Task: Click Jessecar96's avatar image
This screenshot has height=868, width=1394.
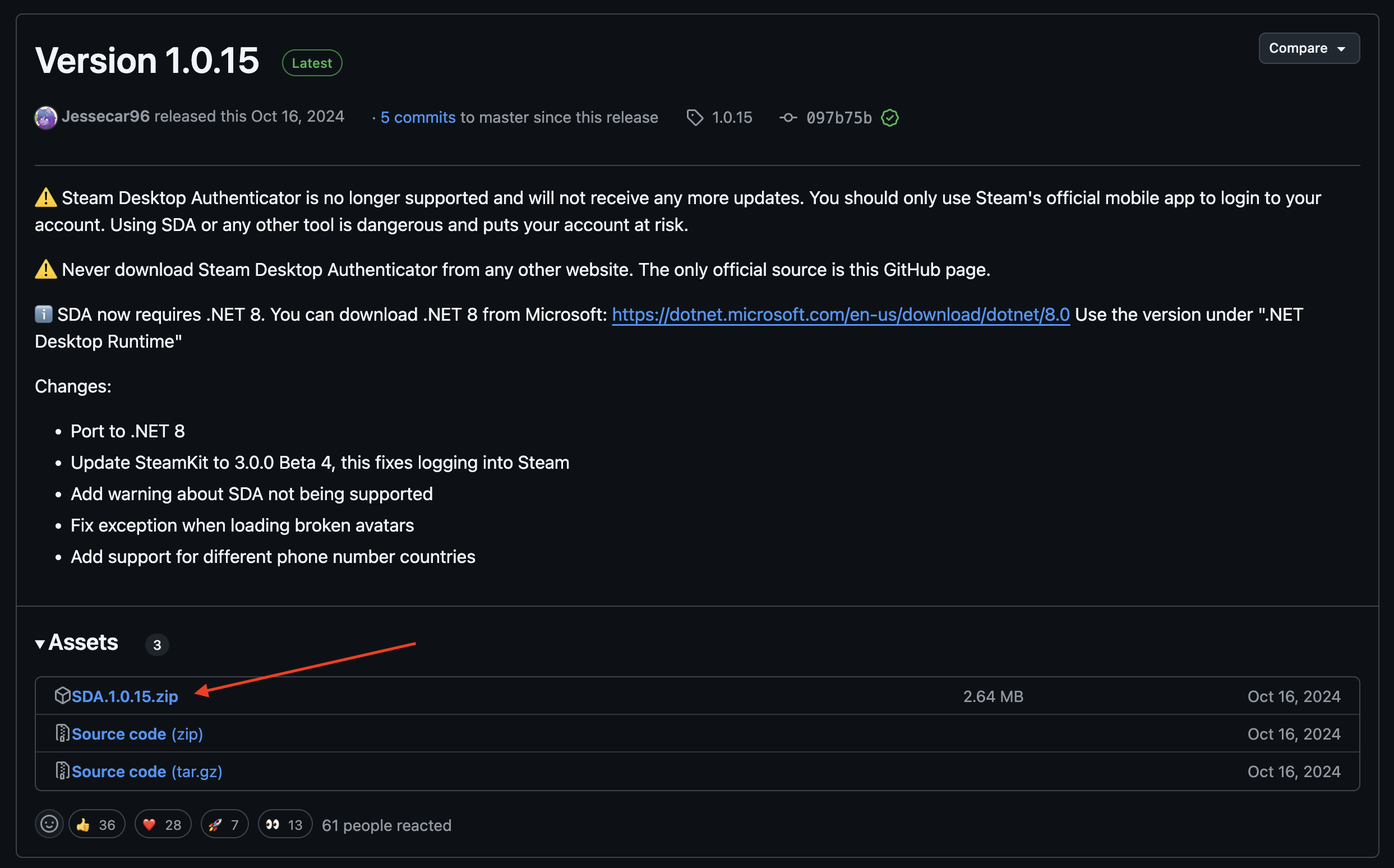Action: 46,118
